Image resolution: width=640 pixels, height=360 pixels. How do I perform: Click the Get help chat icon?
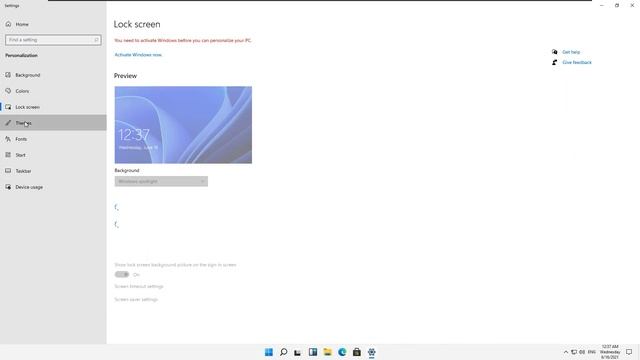click(x=554, y=52)
